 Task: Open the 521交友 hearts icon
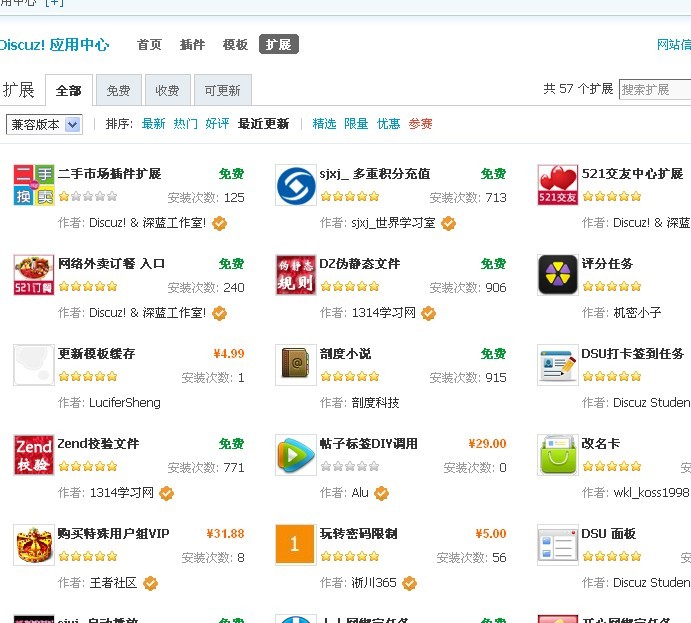click(557, 185)
